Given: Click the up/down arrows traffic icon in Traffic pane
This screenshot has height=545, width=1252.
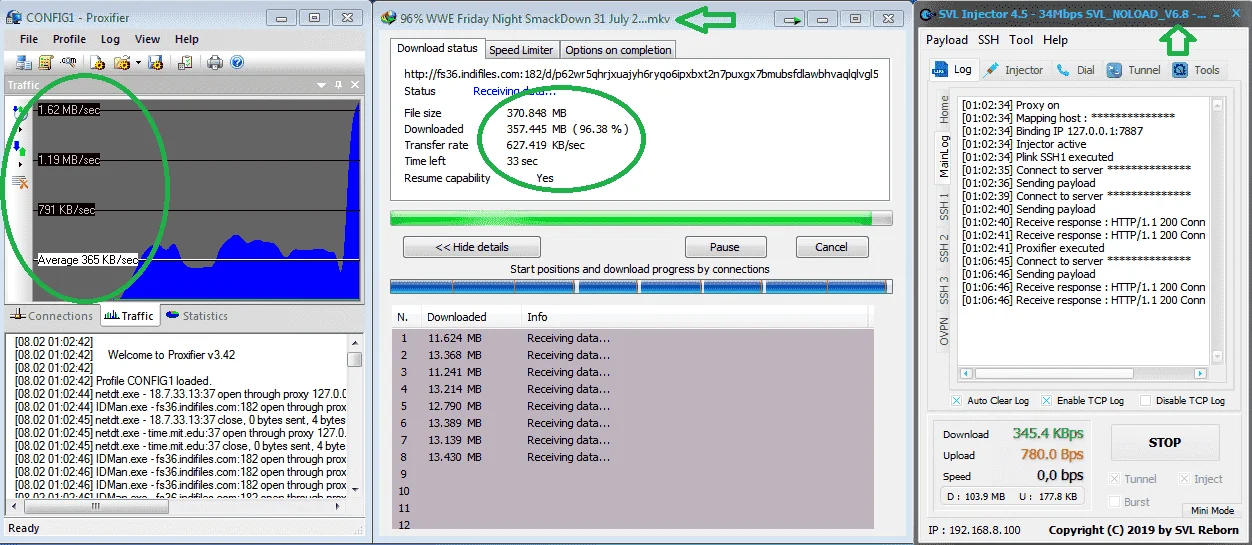Looking at the screenshot, I should (x=20, y=149).
